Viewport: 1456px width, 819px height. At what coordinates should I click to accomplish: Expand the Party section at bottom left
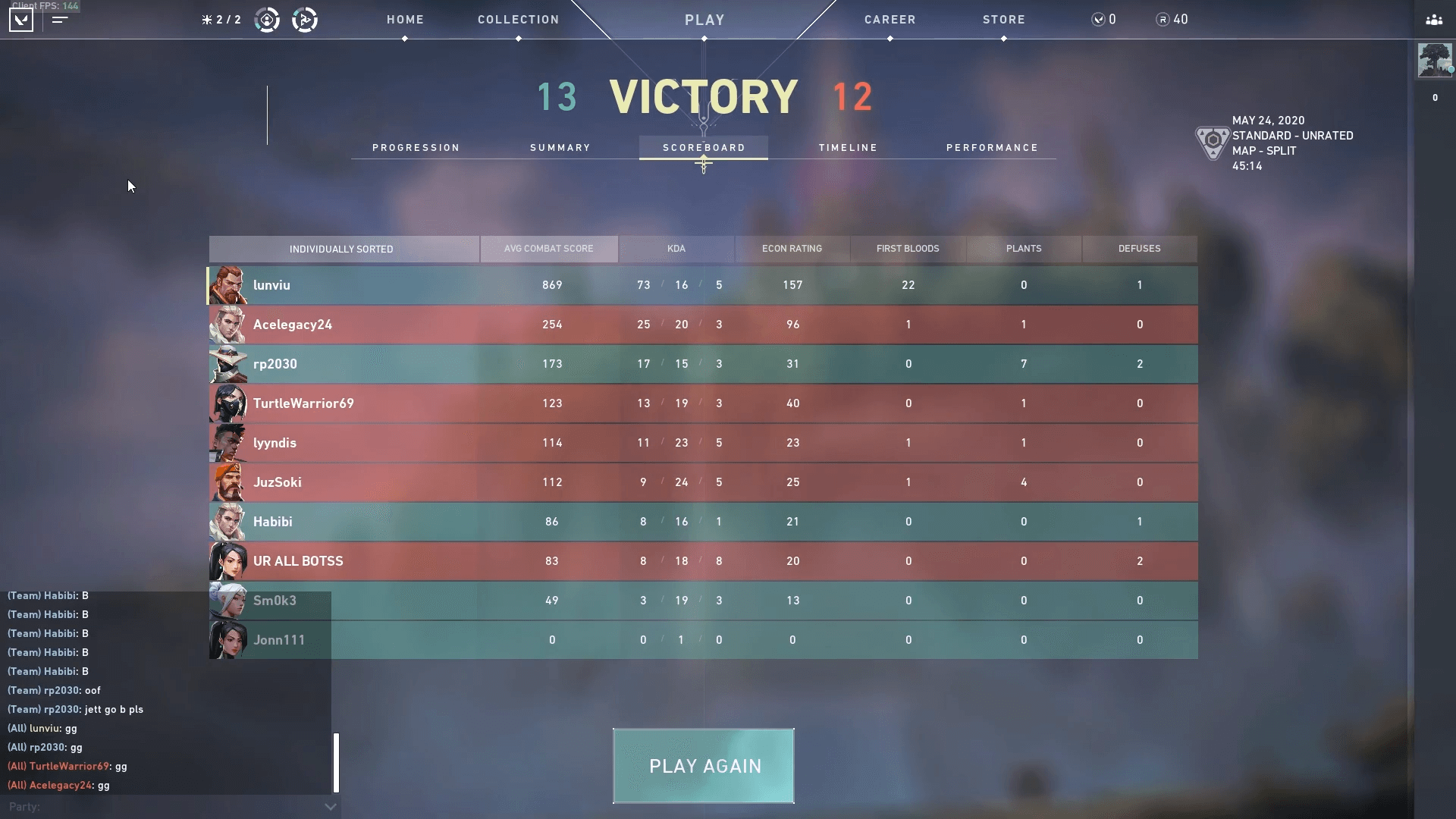click(330, 806)
